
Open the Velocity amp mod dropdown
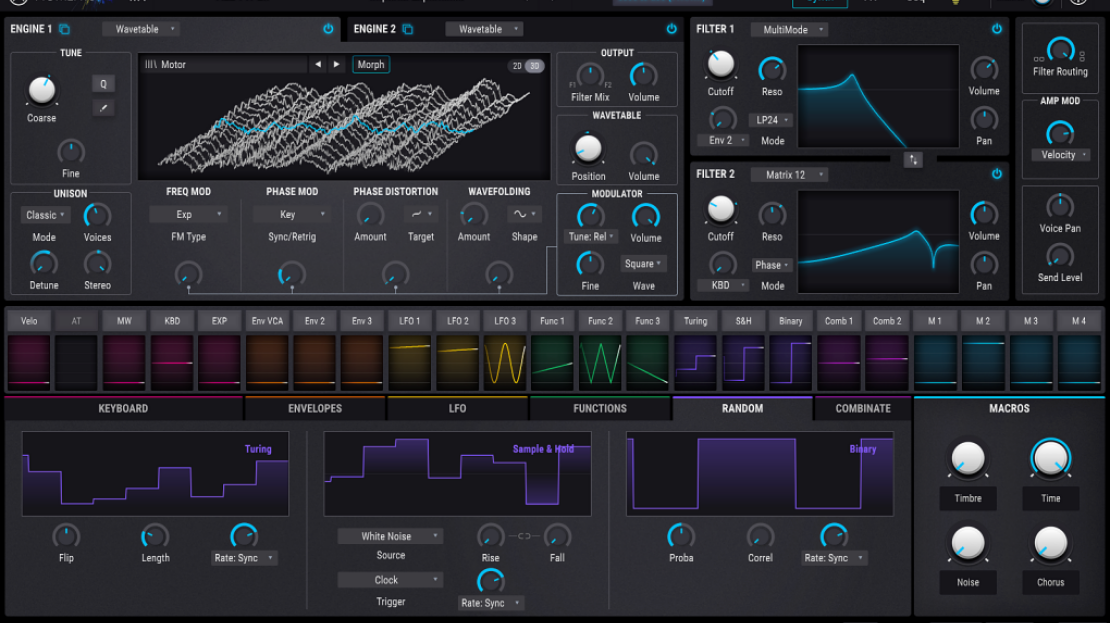1060,155
